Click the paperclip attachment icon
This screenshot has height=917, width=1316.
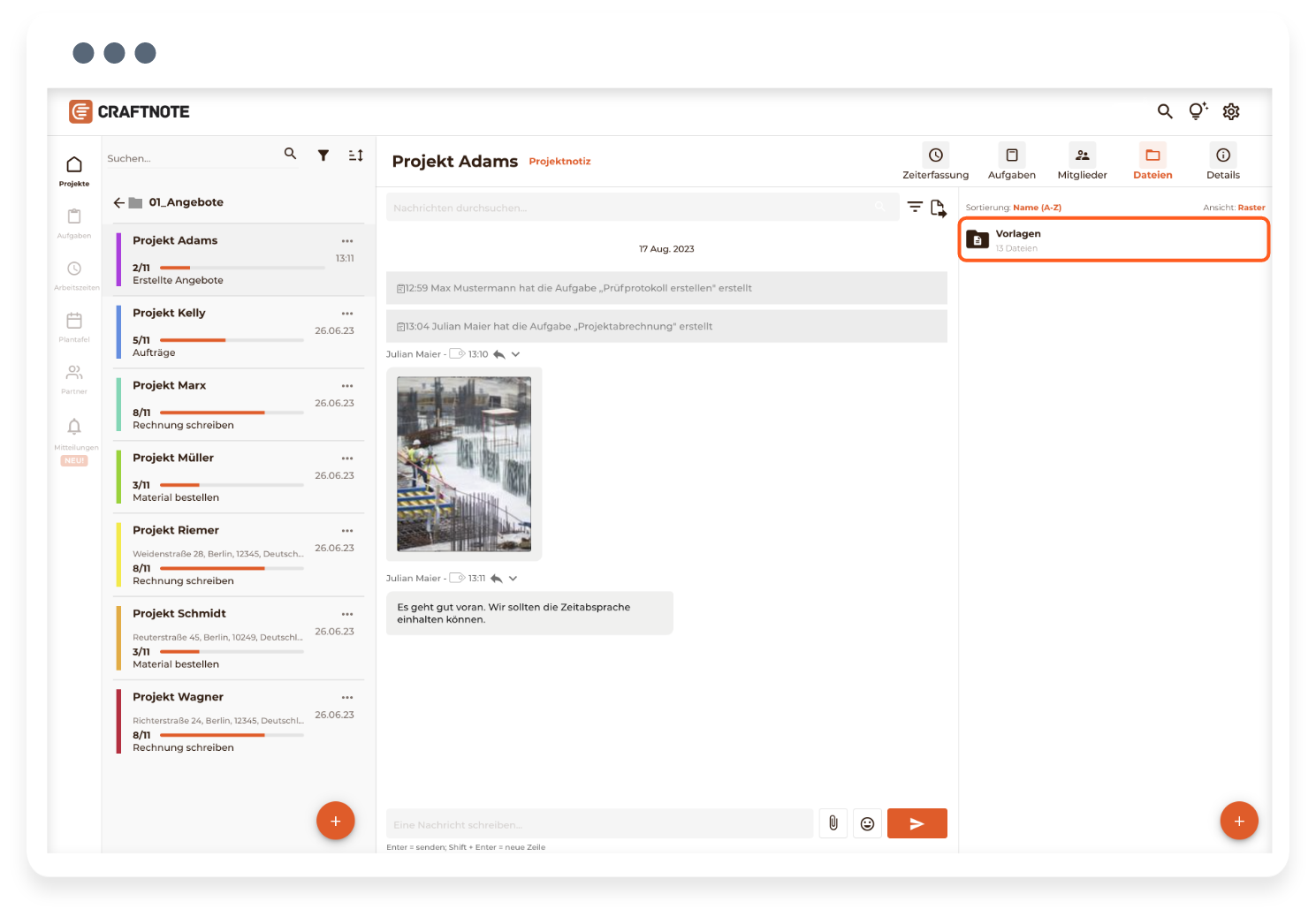pos(833,823)
